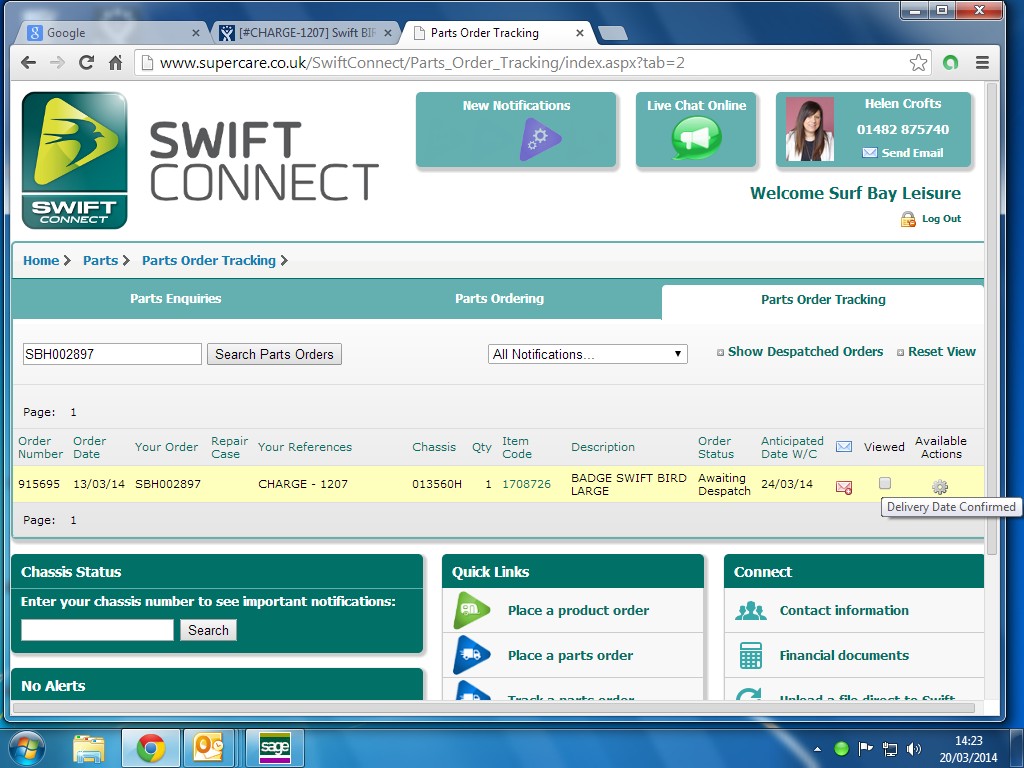Open New Notifications gear icon

tap(540, 139)
